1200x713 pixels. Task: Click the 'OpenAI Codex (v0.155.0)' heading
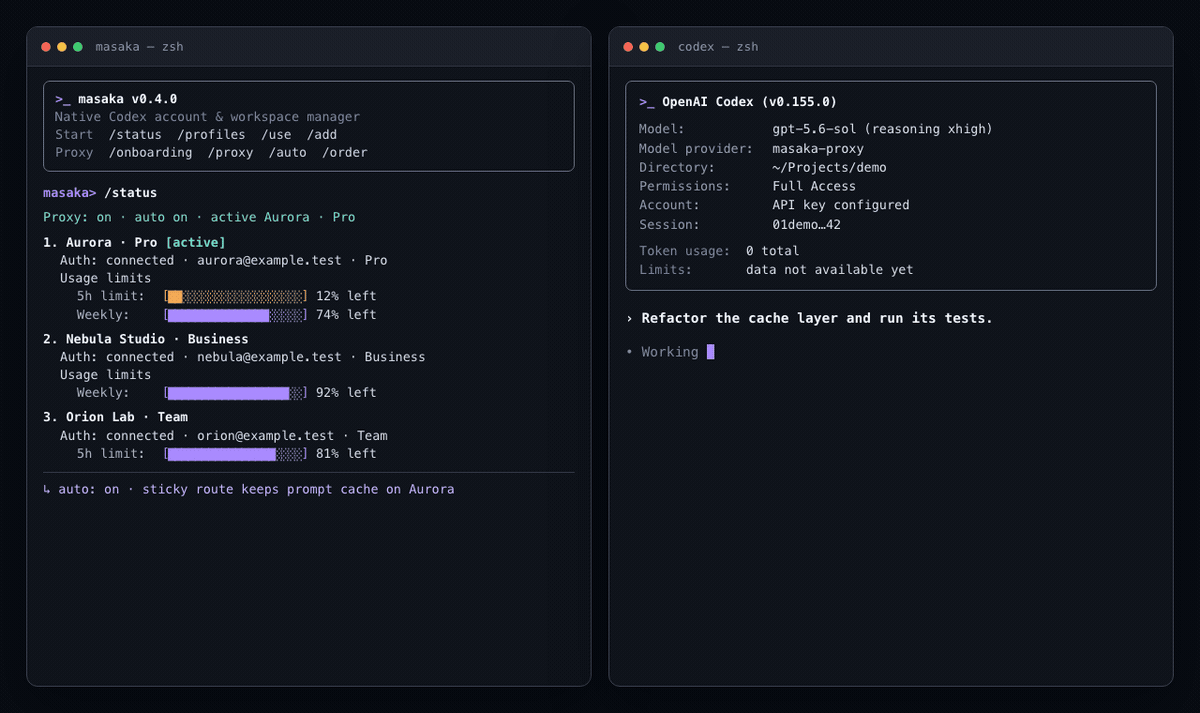750,102
